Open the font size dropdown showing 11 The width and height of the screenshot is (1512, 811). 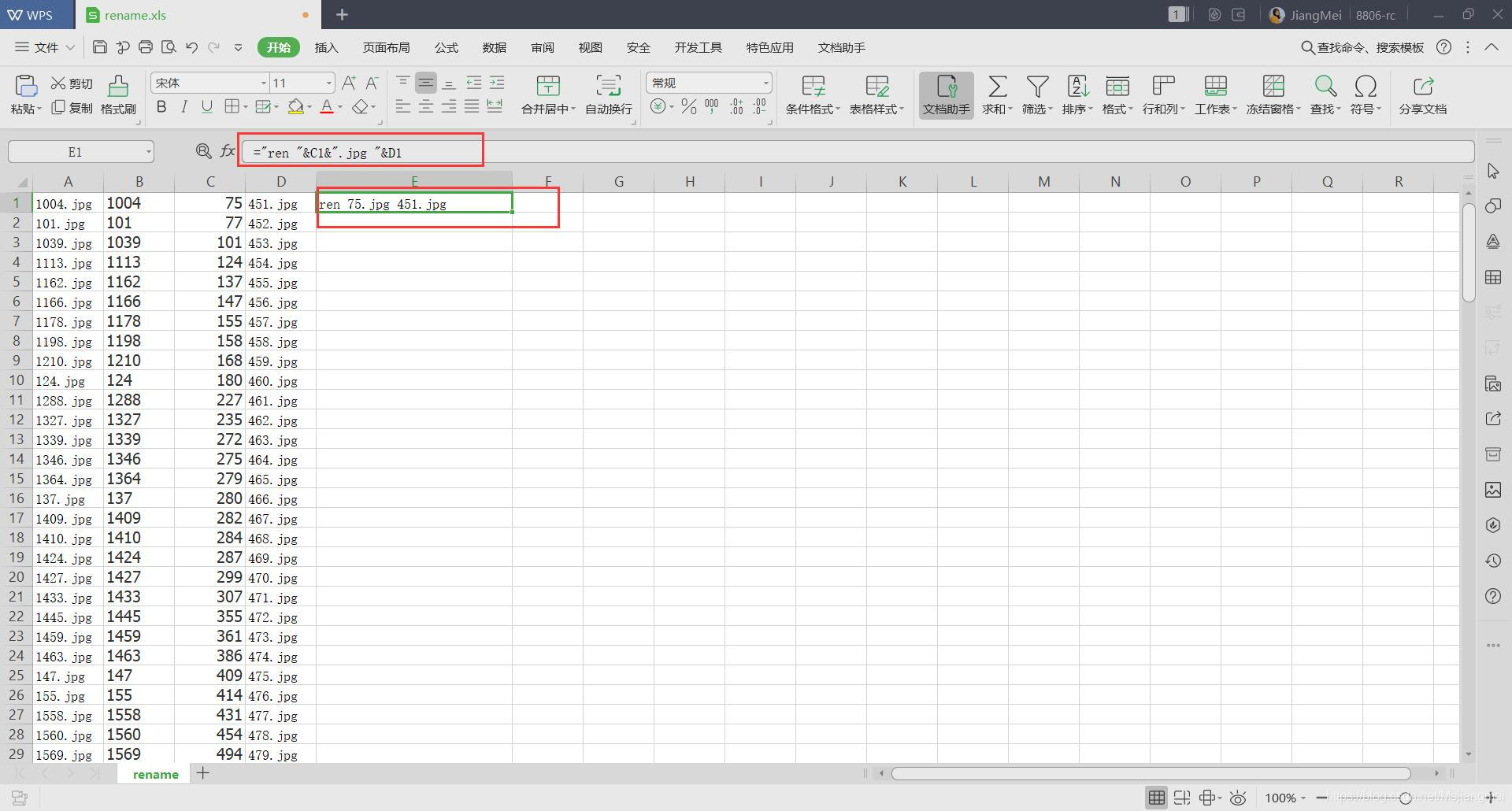(329, 83)
